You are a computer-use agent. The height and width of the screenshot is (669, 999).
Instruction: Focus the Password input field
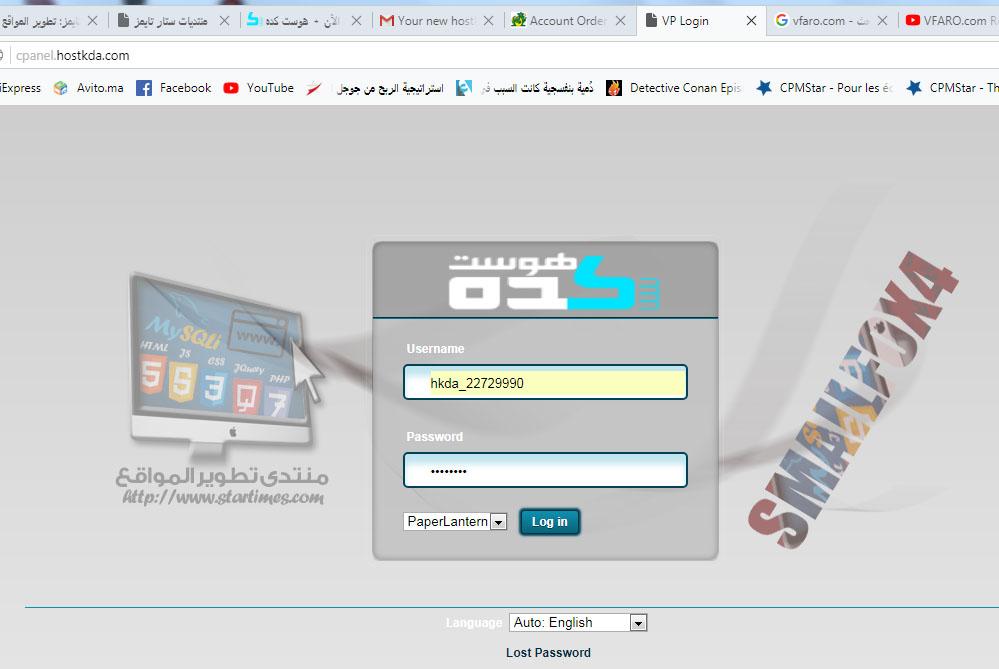click(x=545, y=470)
